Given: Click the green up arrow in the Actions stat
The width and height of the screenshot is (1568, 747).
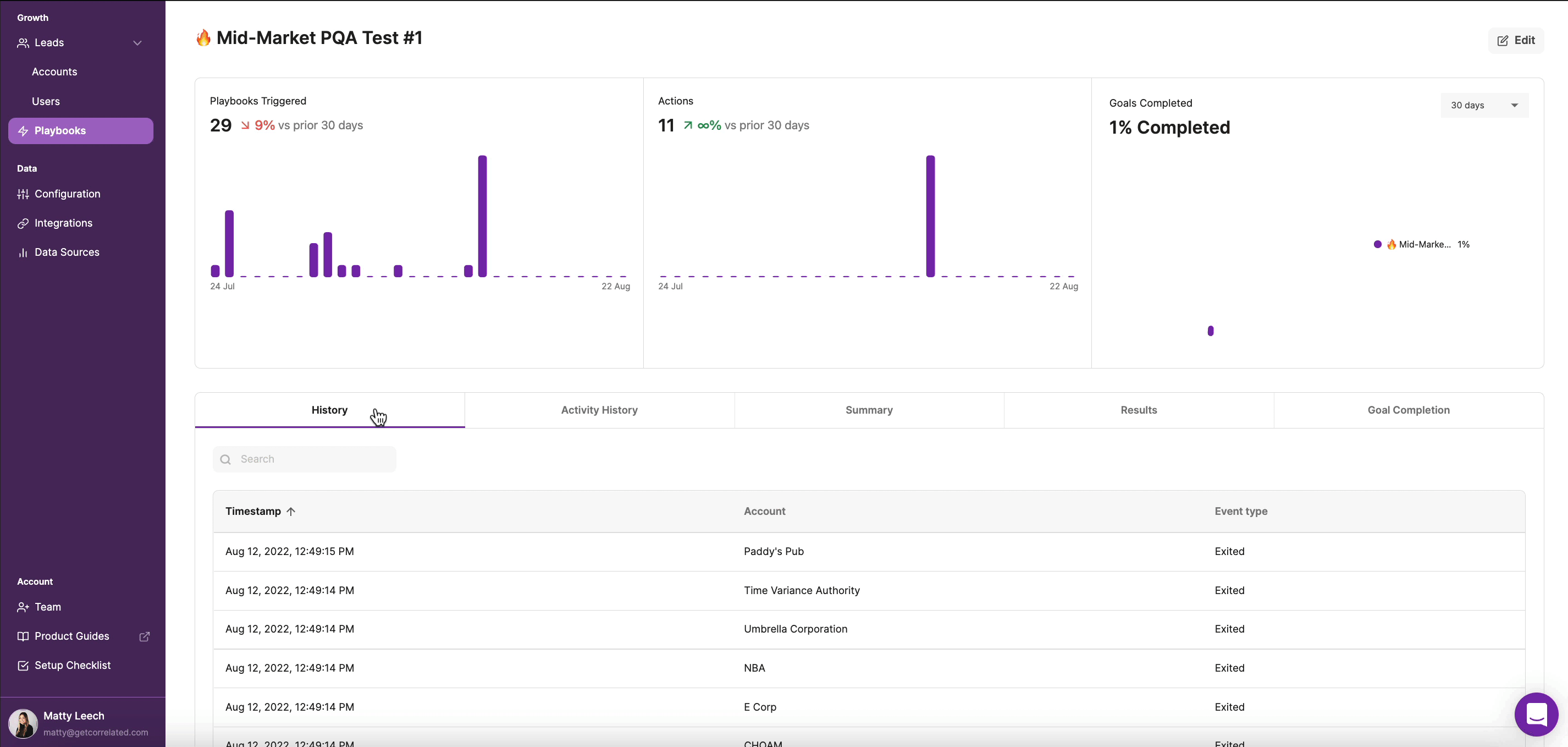Looking at the screenshot, I should (x=688, y=125).
